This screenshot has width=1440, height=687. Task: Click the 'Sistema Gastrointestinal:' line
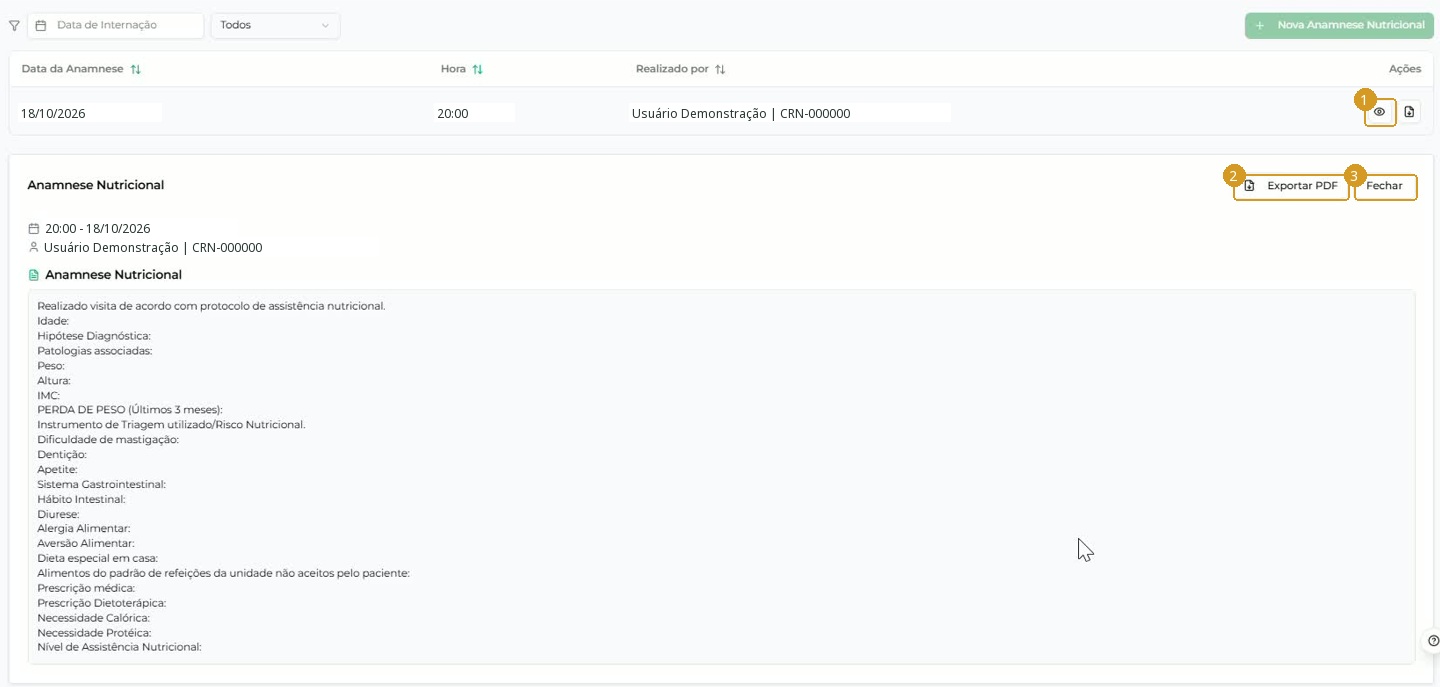click(x=102, y=484)
